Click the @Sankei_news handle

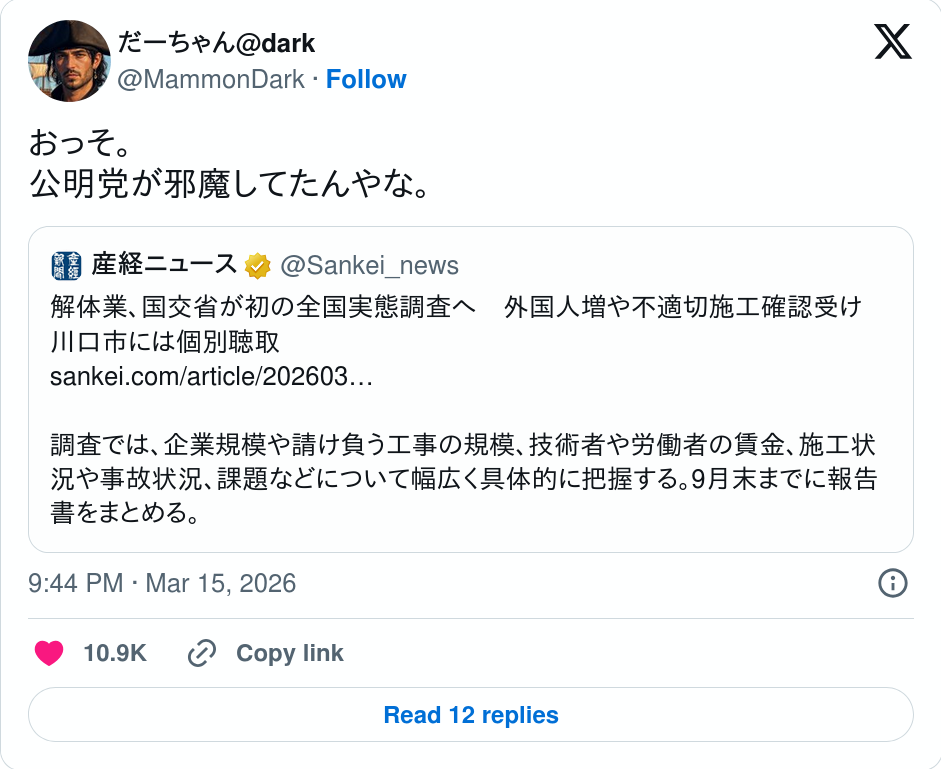coord(369,265)
